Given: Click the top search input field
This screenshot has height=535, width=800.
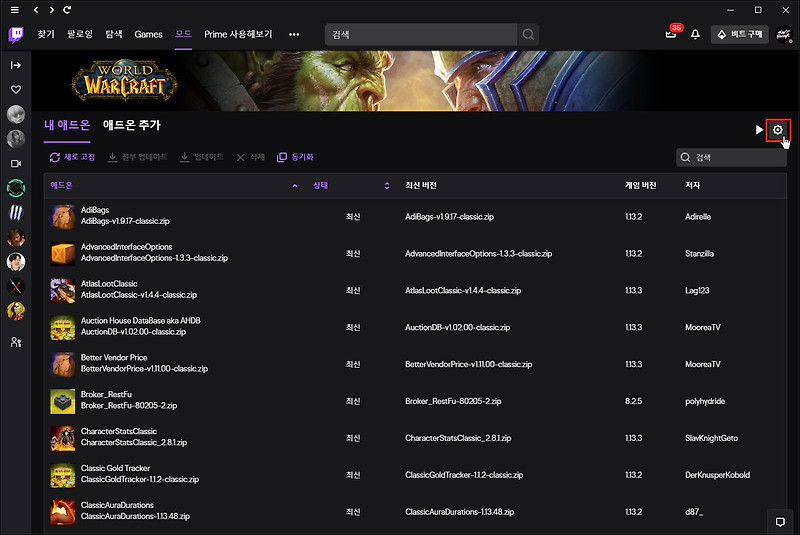Looking at the screenshot, I should point(421,35).
